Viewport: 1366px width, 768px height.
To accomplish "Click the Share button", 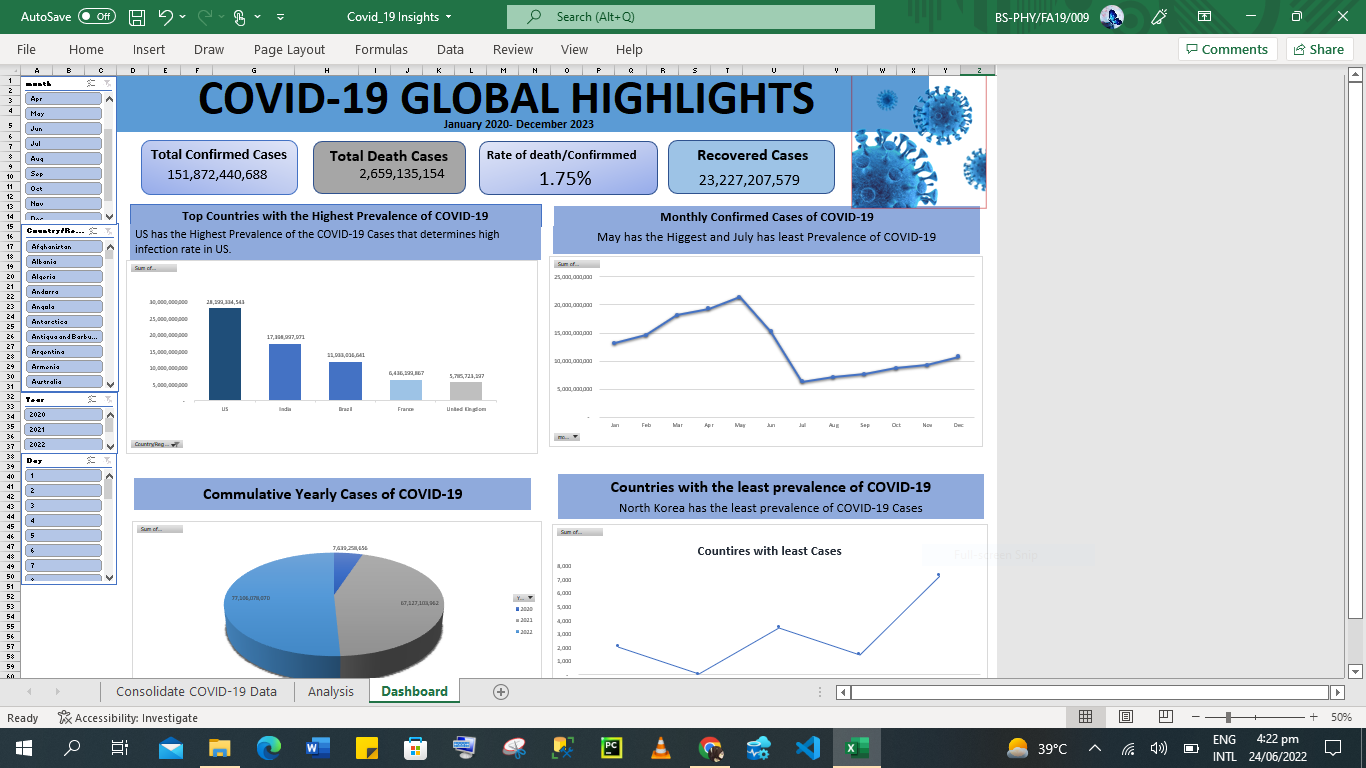I will pyautogui.click(x=1319, y=49).
